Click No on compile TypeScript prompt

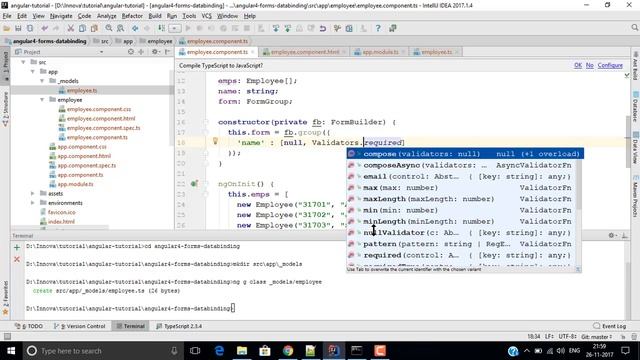(x=590, y=65)
